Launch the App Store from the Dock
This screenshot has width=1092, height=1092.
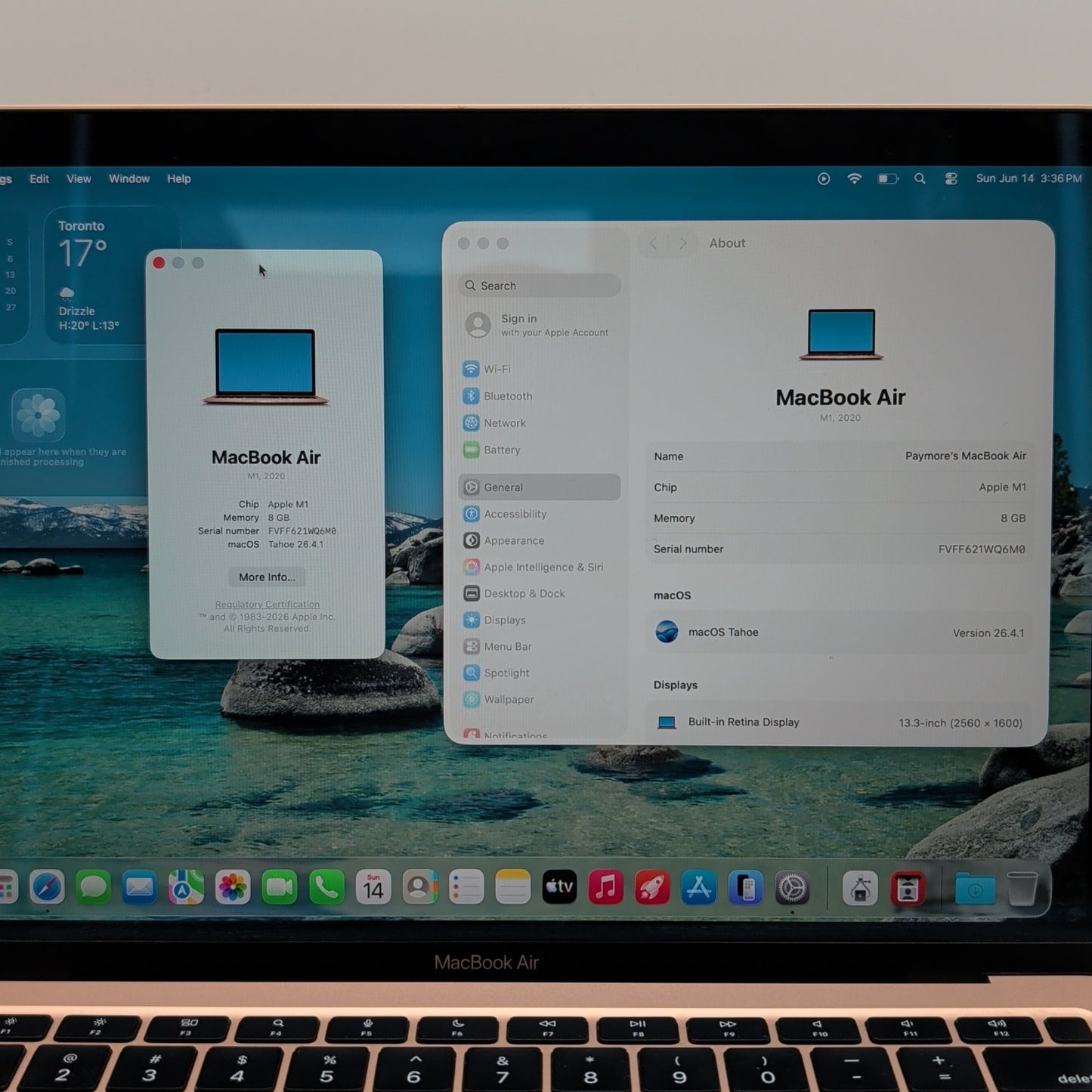click(699, 887)
